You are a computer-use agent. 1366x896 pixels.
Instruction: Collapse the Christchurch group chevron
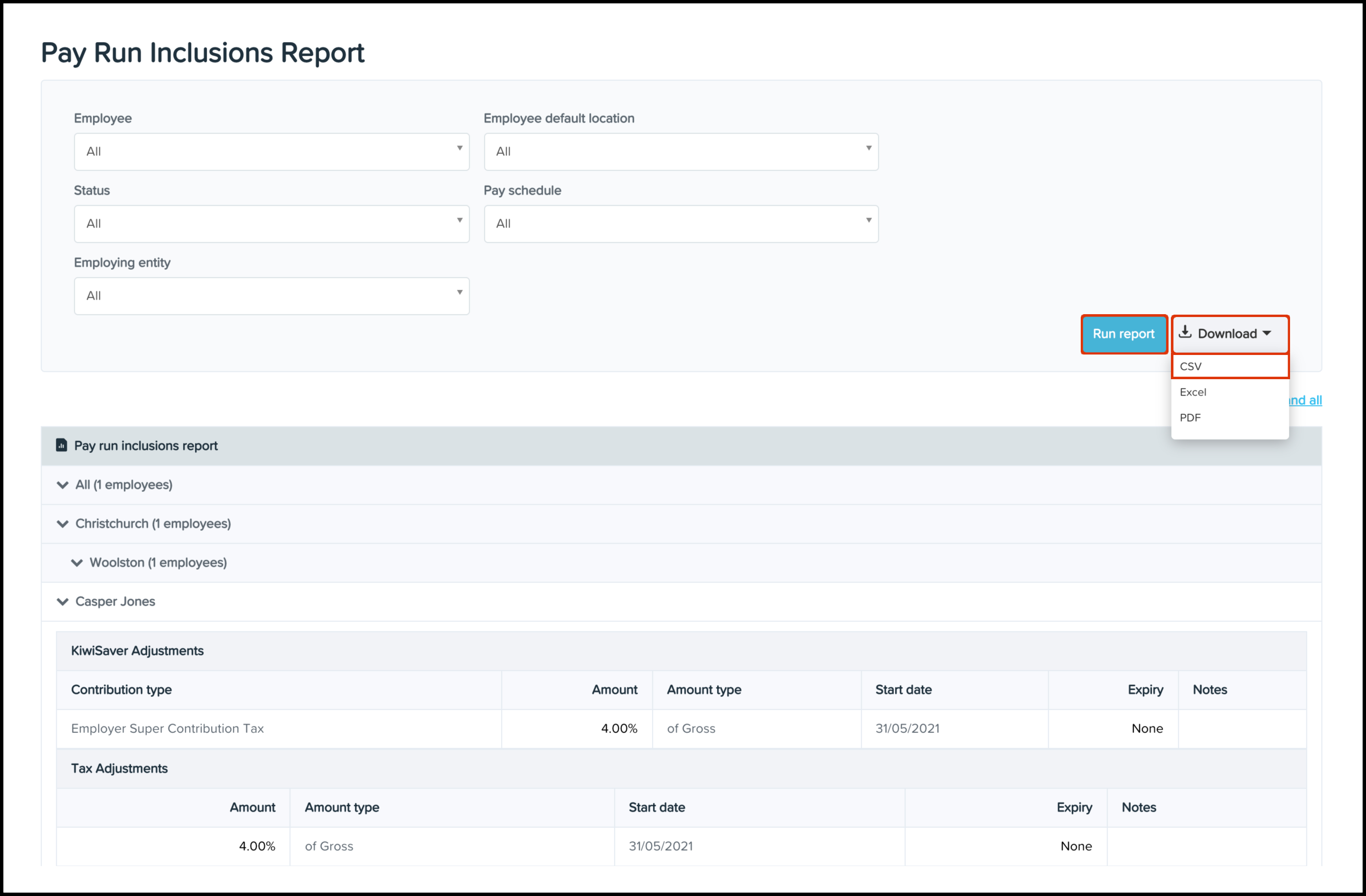(x=63, y=524)
